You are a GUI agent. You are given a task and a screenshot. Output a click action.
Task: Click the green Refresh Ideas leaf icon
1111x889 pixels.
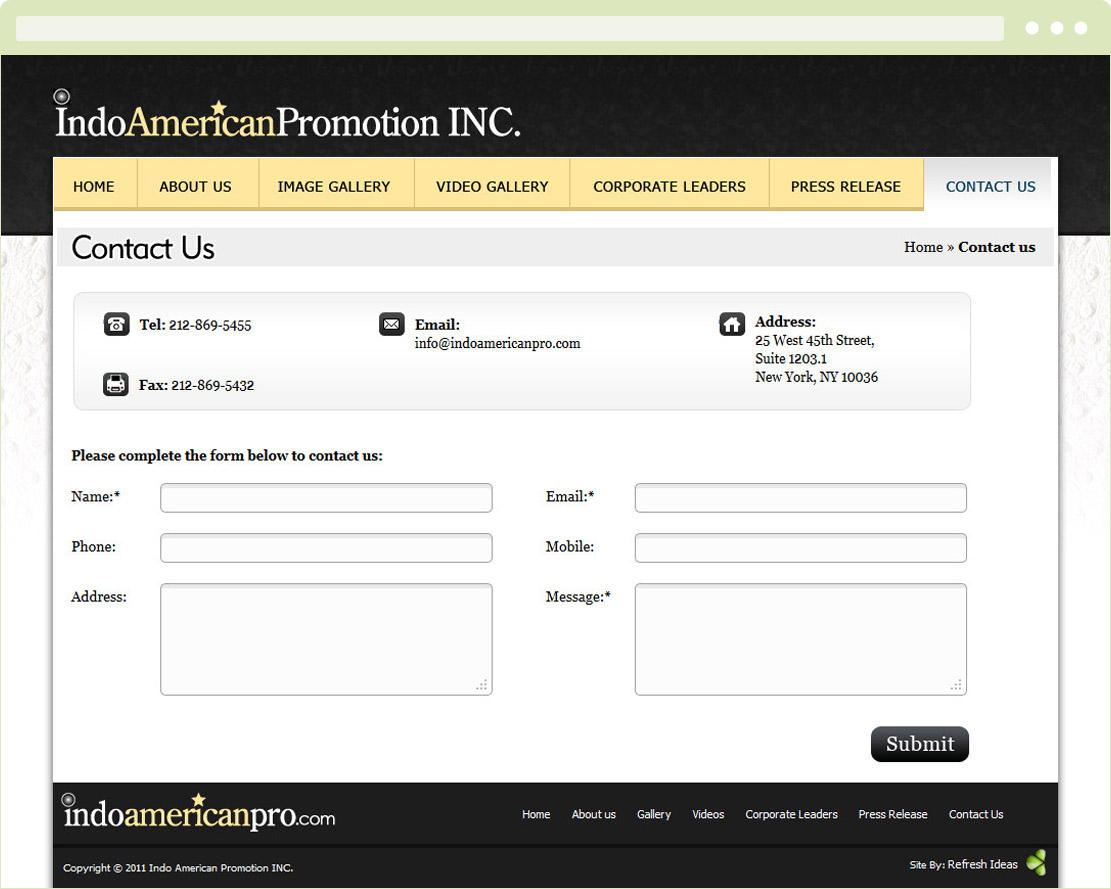coord(1037,863)
